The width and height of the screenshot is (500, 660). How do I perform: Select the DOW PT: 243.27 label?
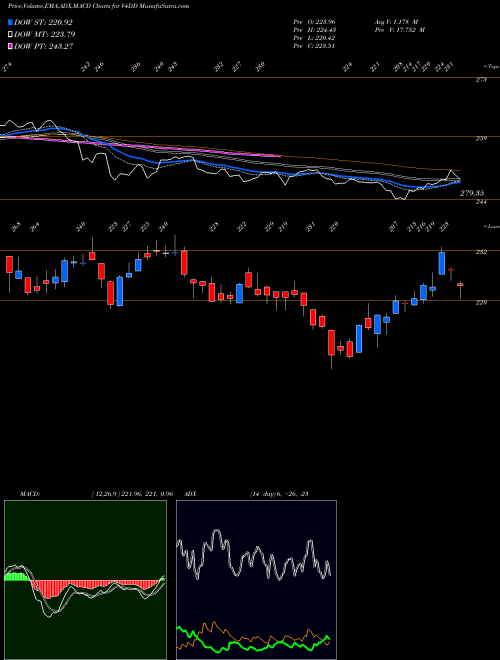pos(44,46)
